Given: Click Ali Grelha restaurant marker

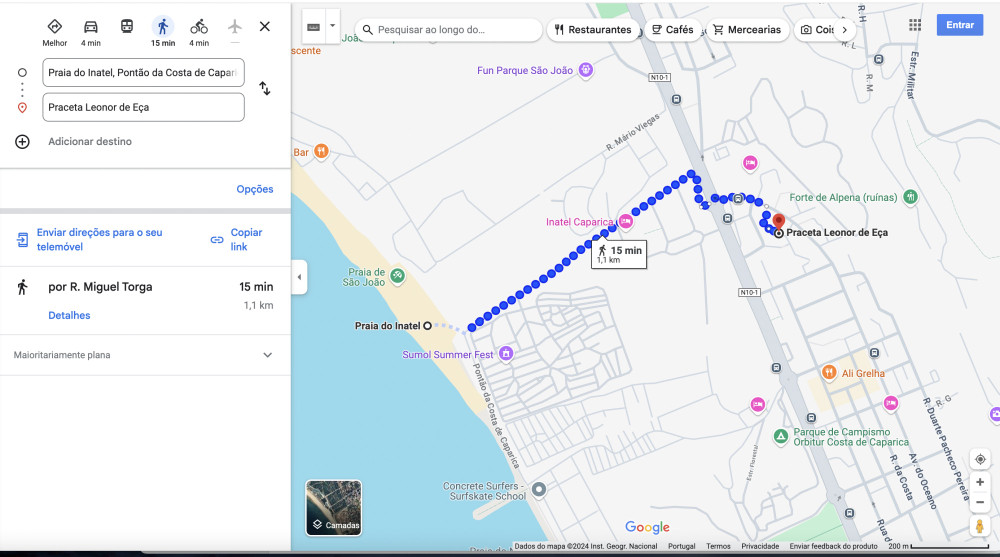Looking at the screenshot, I should [x=828, y=372].
